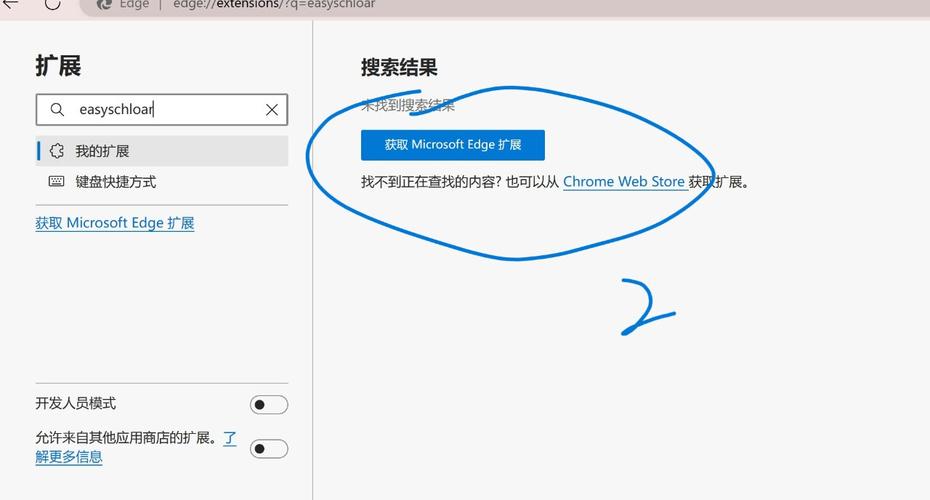Viewport: 930px width, 500px height.
Task: Click the 搜索结果 heading
Action: (399, 68)
